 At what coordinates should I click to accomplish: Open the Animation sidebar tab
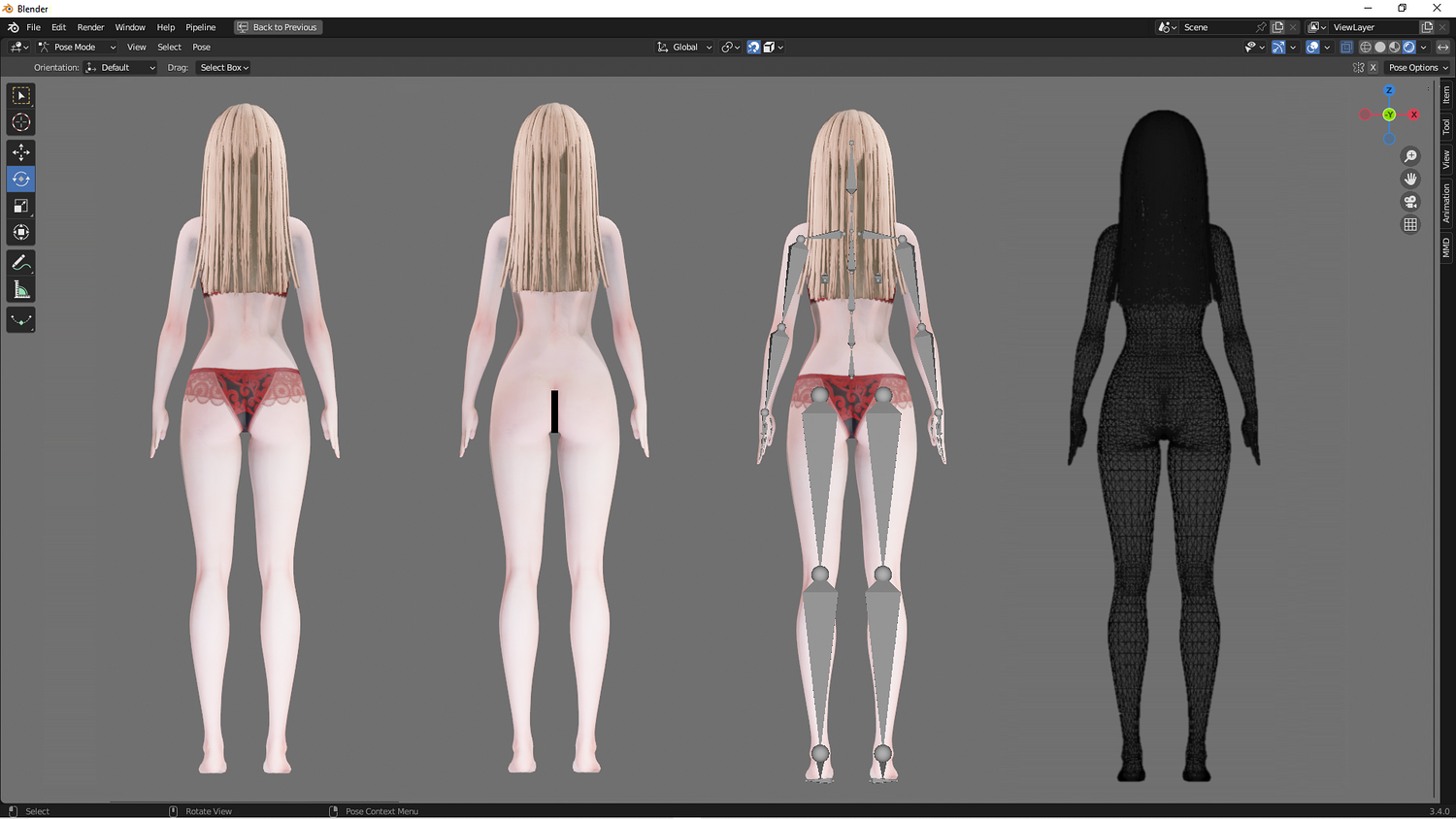(1446, 203)
